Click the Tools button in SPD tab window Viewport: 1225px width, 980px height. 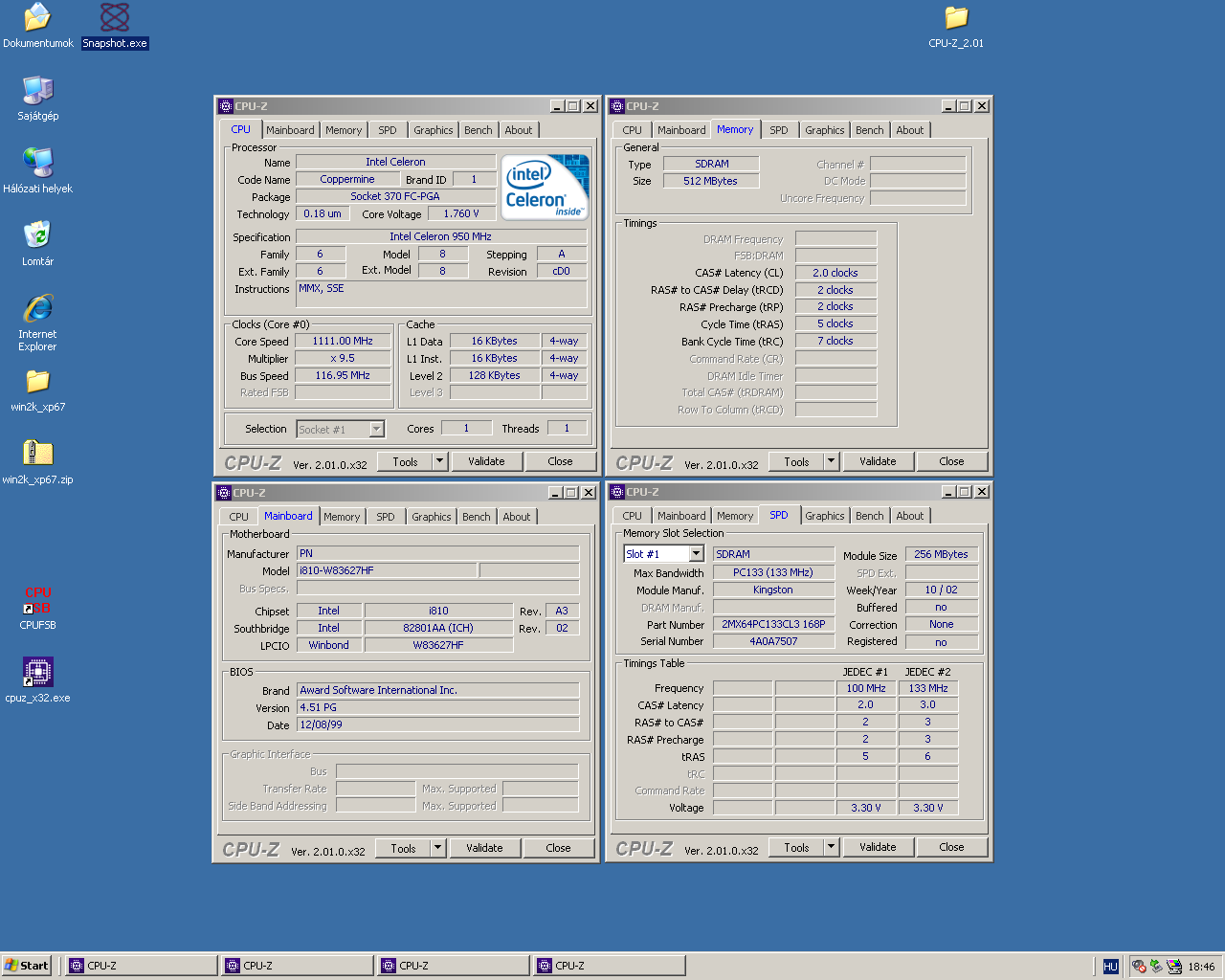[x=797, y=847]
